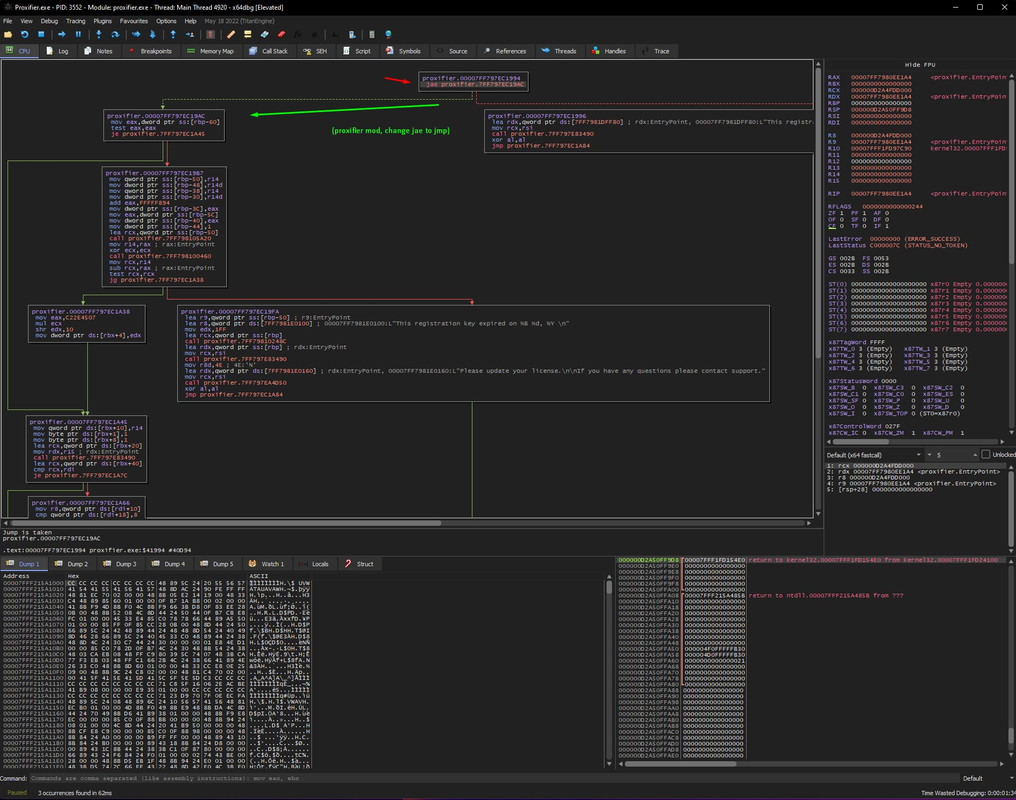Open the Patches bandage icon
The width and height of the screenshot is (1016, 800).
point(231,34)
